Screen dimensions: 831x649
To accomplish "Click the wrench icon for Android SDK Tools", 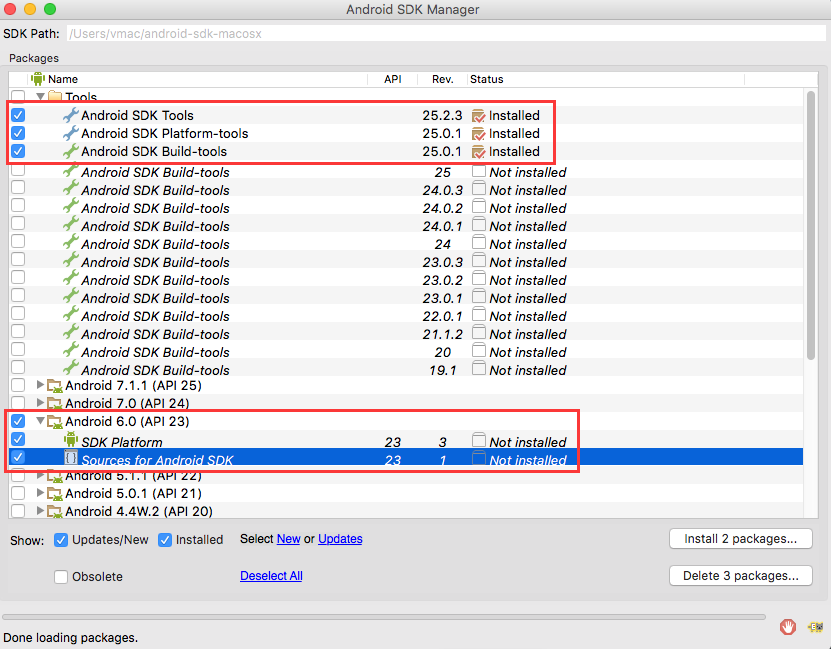I will tap(70, 115).
